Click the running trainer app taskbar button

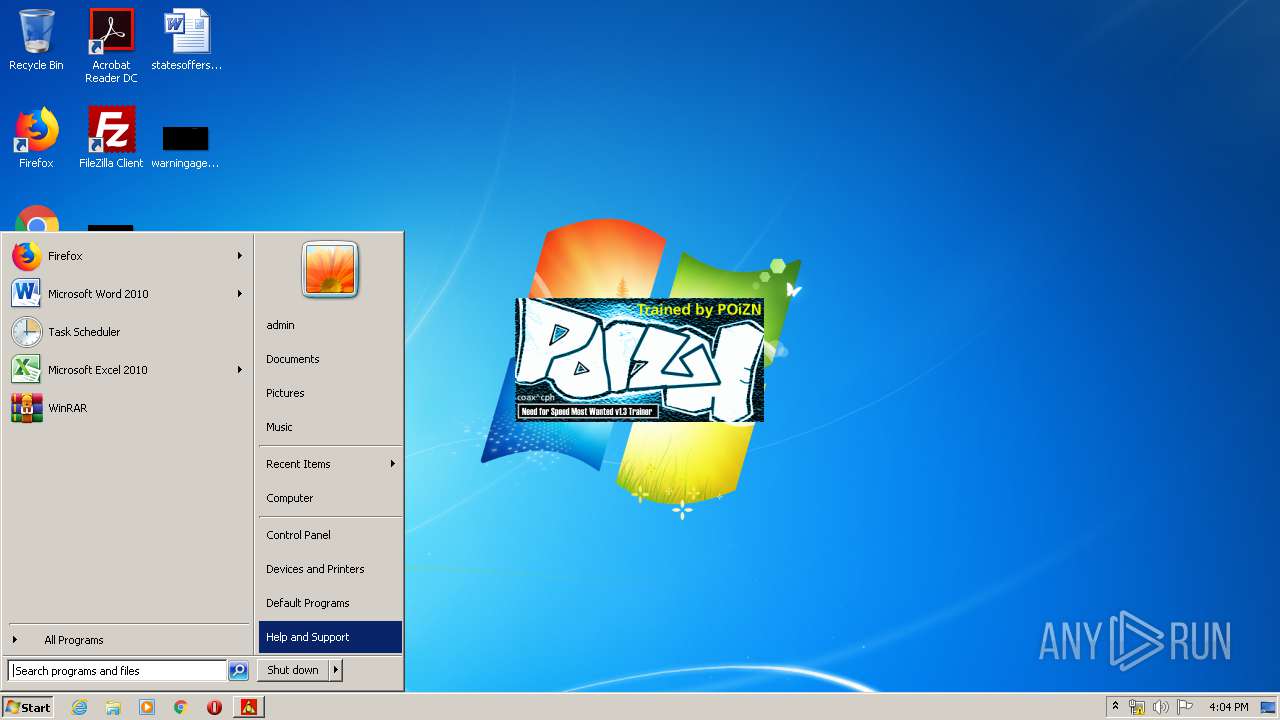tap(249, 707)
